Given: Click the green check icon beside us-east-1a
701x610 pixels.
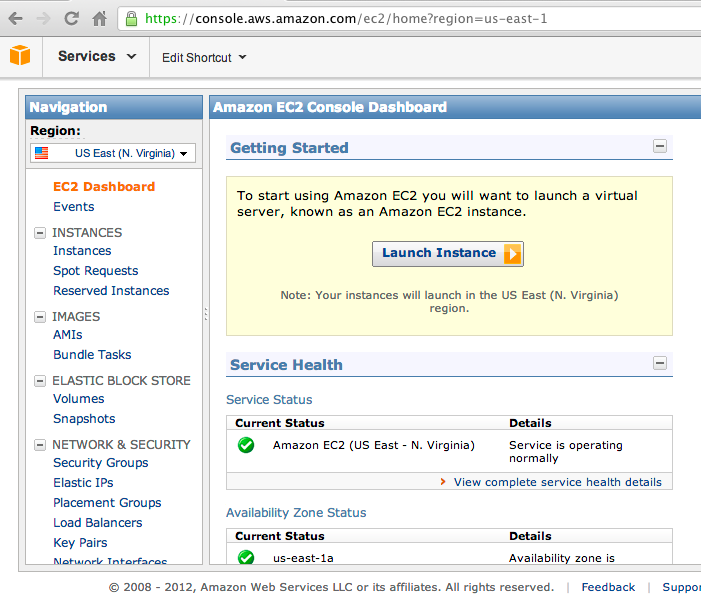Looking at the screenshot, I should coord(246,557).
